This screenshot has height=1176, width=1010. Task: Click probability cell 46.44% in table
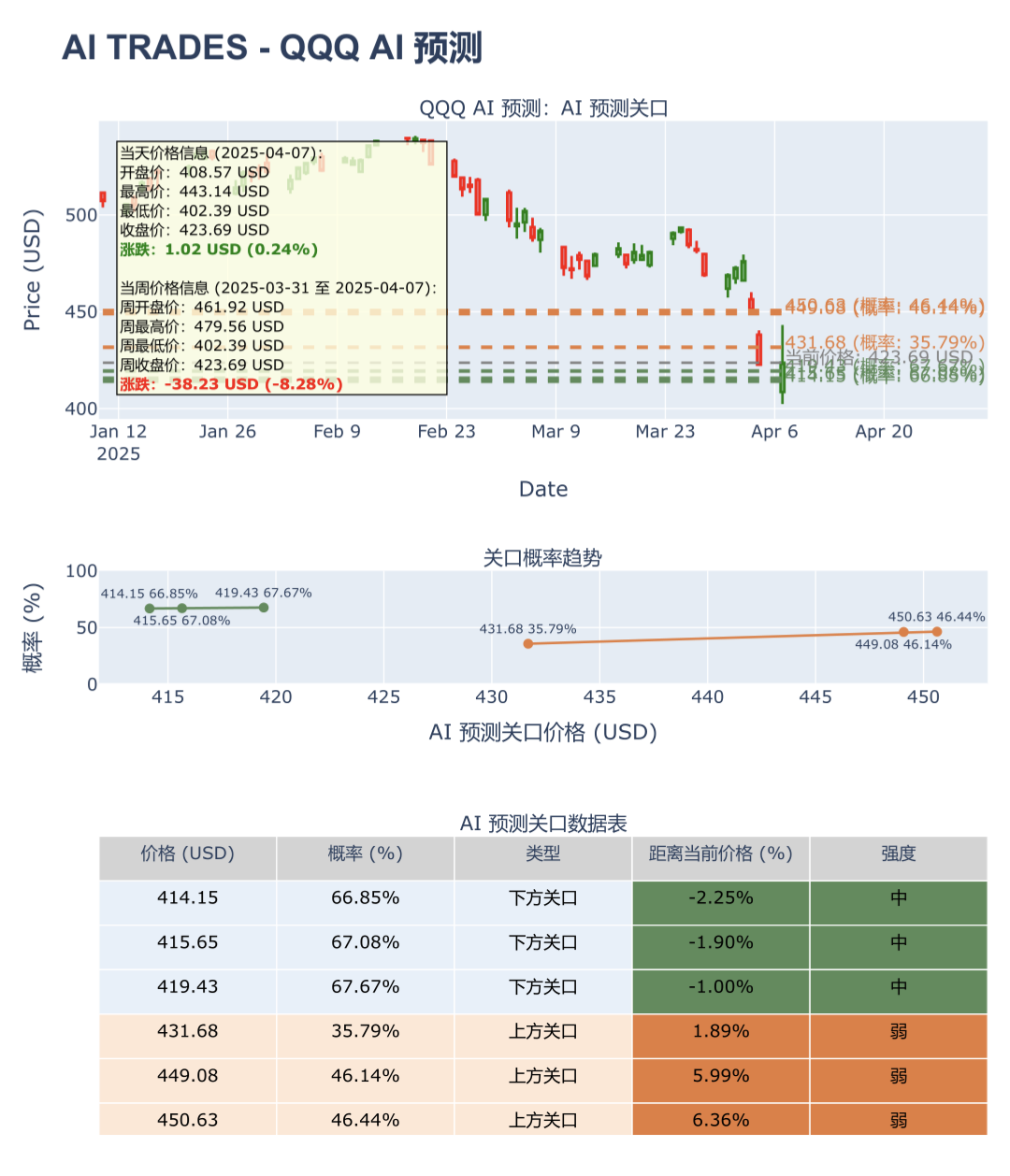point(366,1120)
